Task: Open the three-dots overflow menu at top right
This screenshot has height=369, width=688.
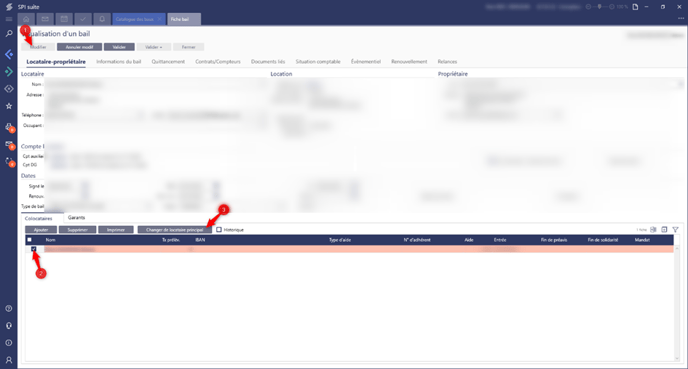Action: (681, 19)
